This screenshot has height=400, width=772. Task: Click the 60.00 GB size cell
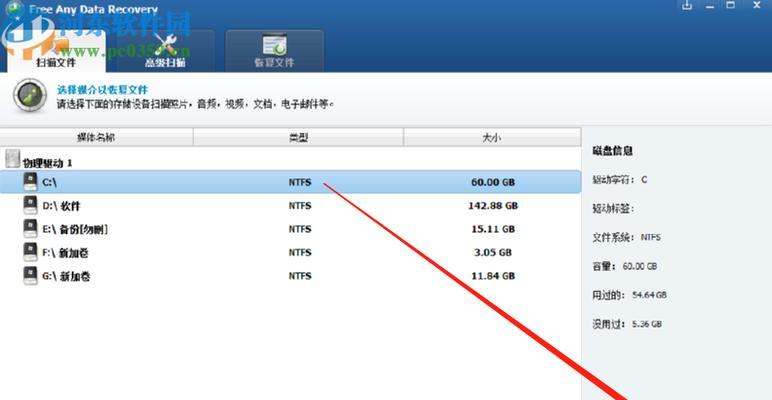coord(493,182)
